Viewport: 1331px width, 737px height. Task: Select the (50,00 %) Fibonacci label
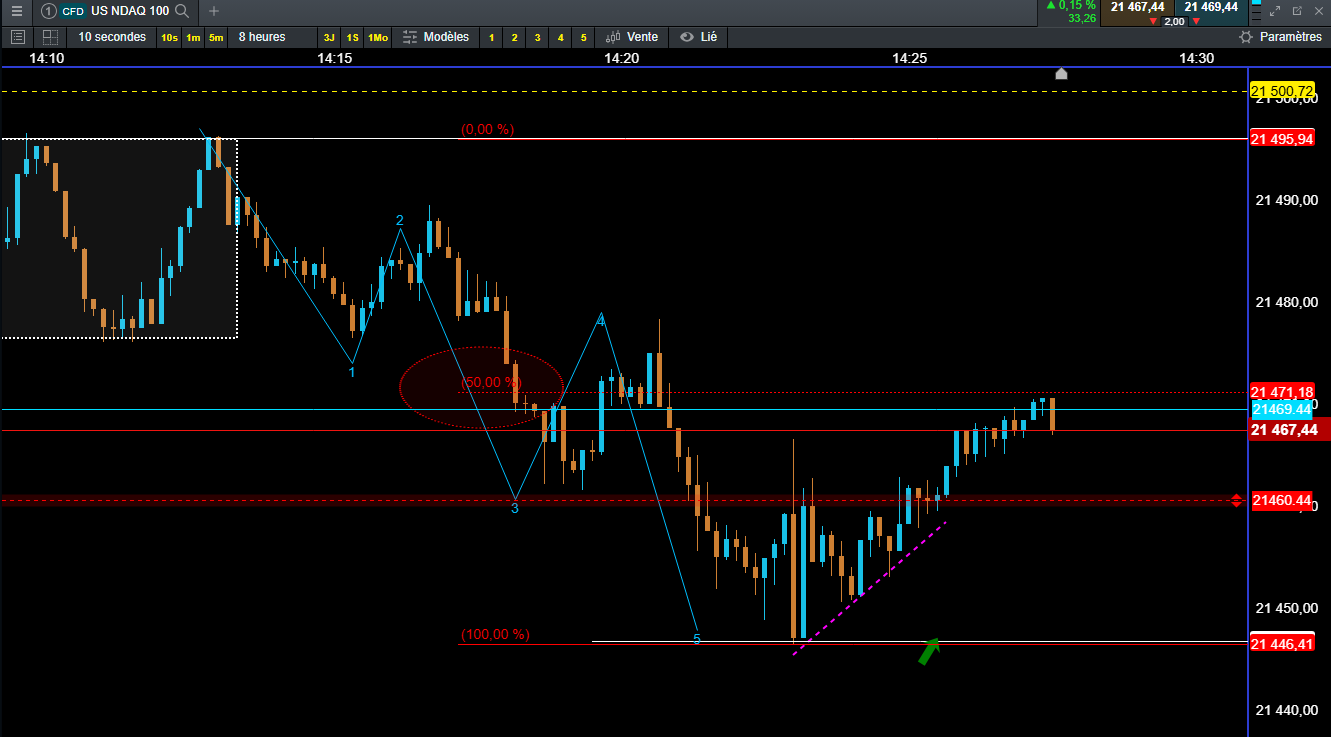coord(491,382)
